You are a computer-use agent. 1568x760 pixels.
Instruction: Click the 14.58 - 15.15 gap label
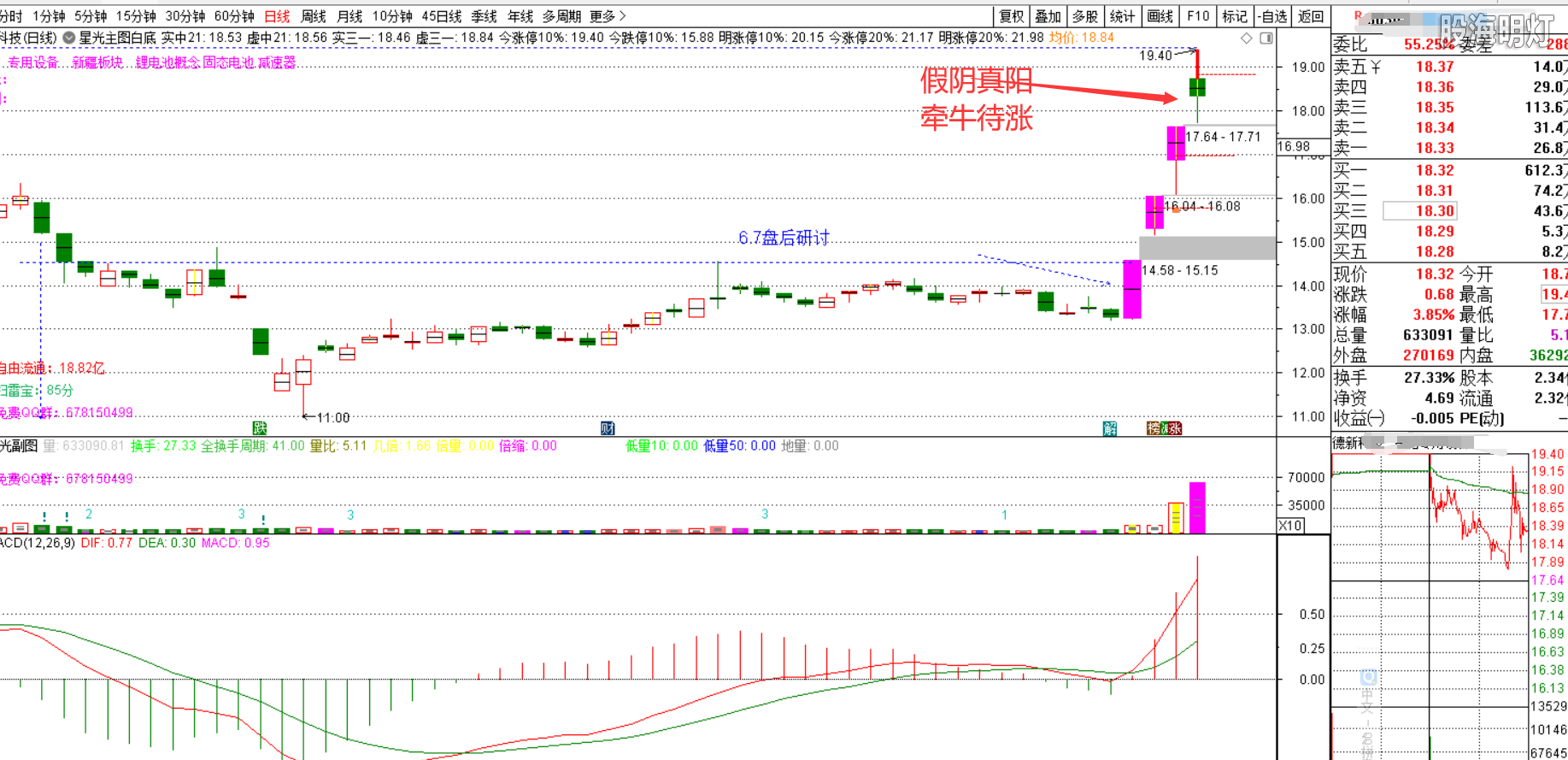pos(1179,270)
